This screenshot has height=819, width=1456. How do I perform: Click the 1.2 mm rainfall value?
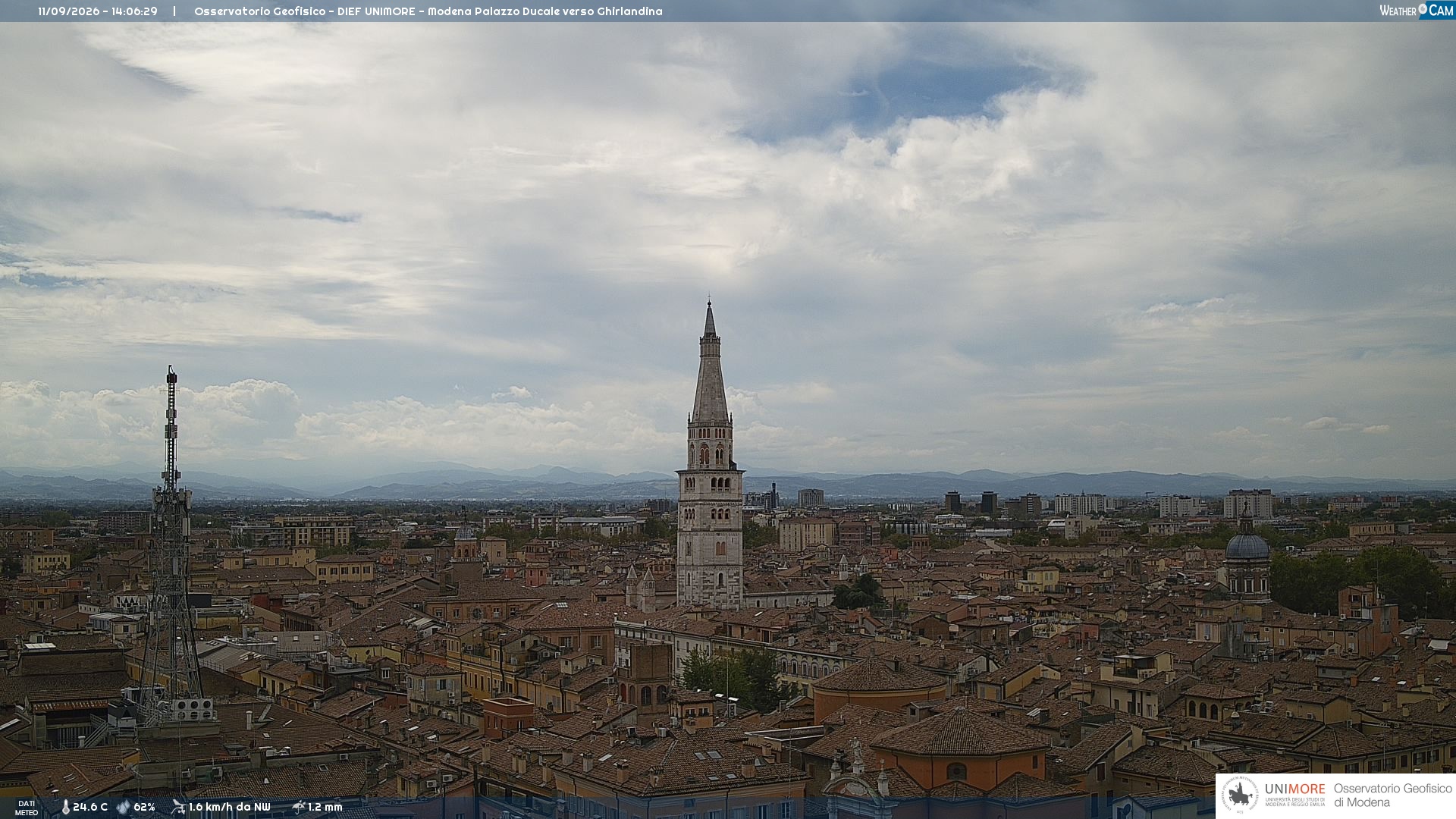point(325,807)
